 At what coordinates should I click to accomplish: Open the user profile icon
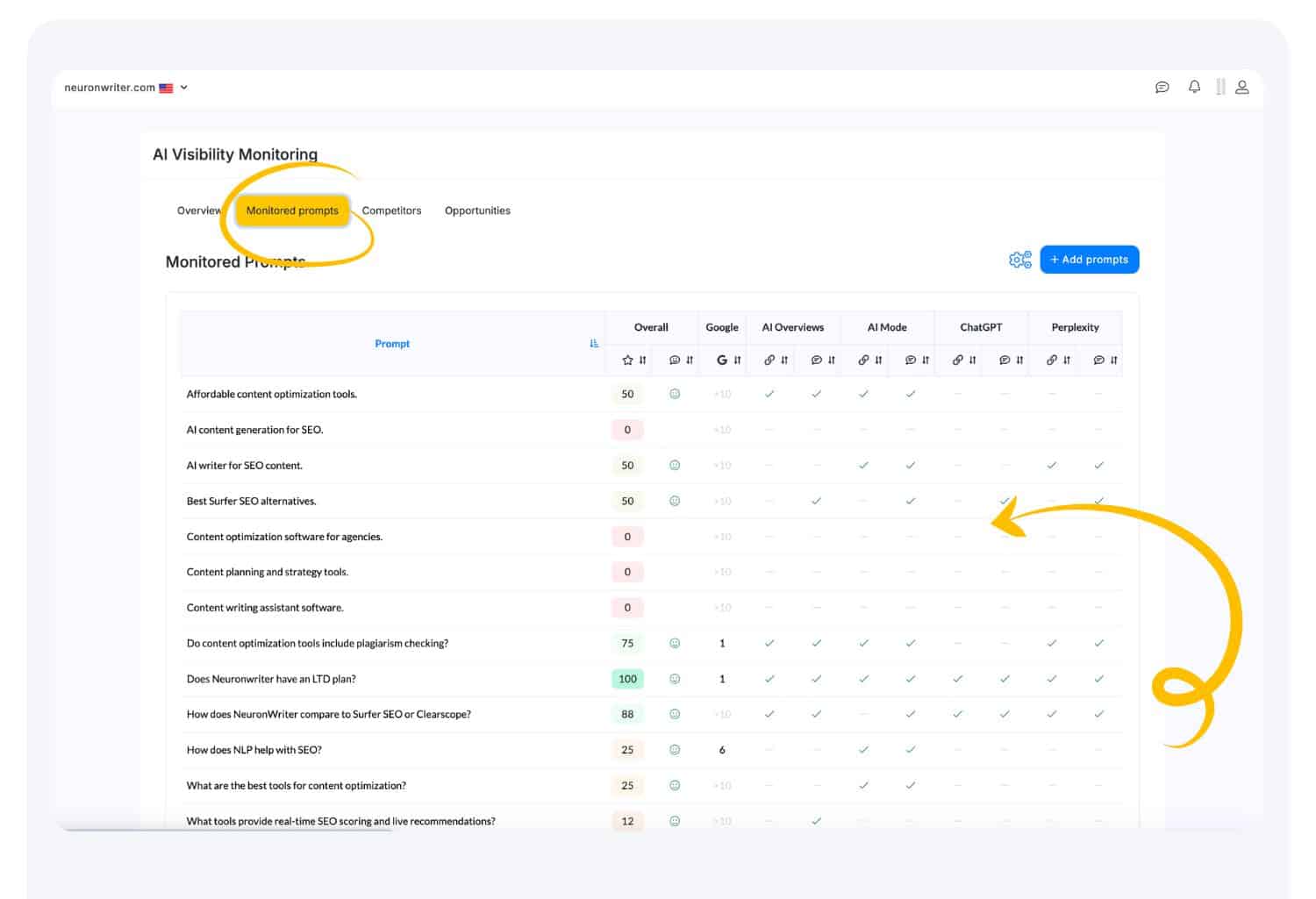tap(1242, 87)
